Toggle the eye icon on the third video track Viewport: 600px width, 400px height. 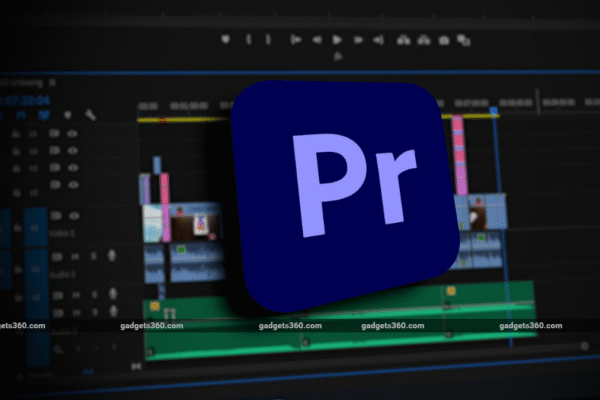coord(73,168)
